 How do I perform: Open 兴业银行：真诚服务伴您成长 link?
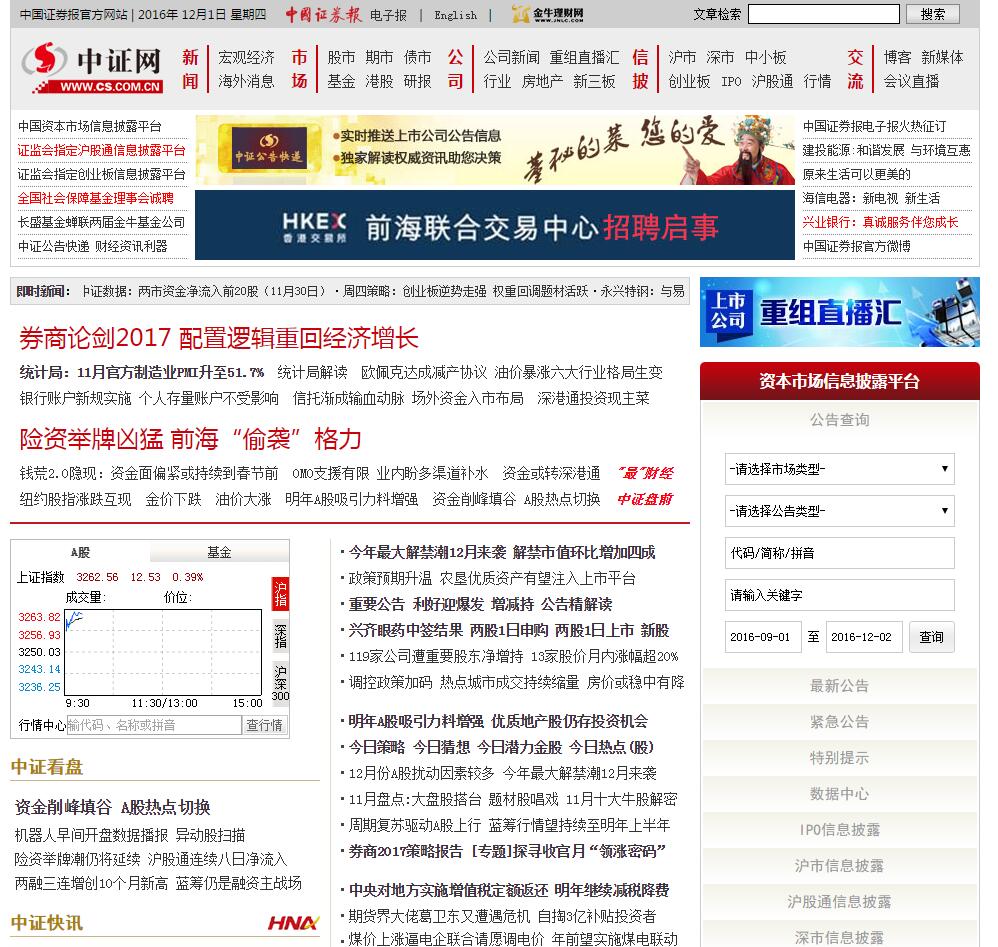point(880,222)
